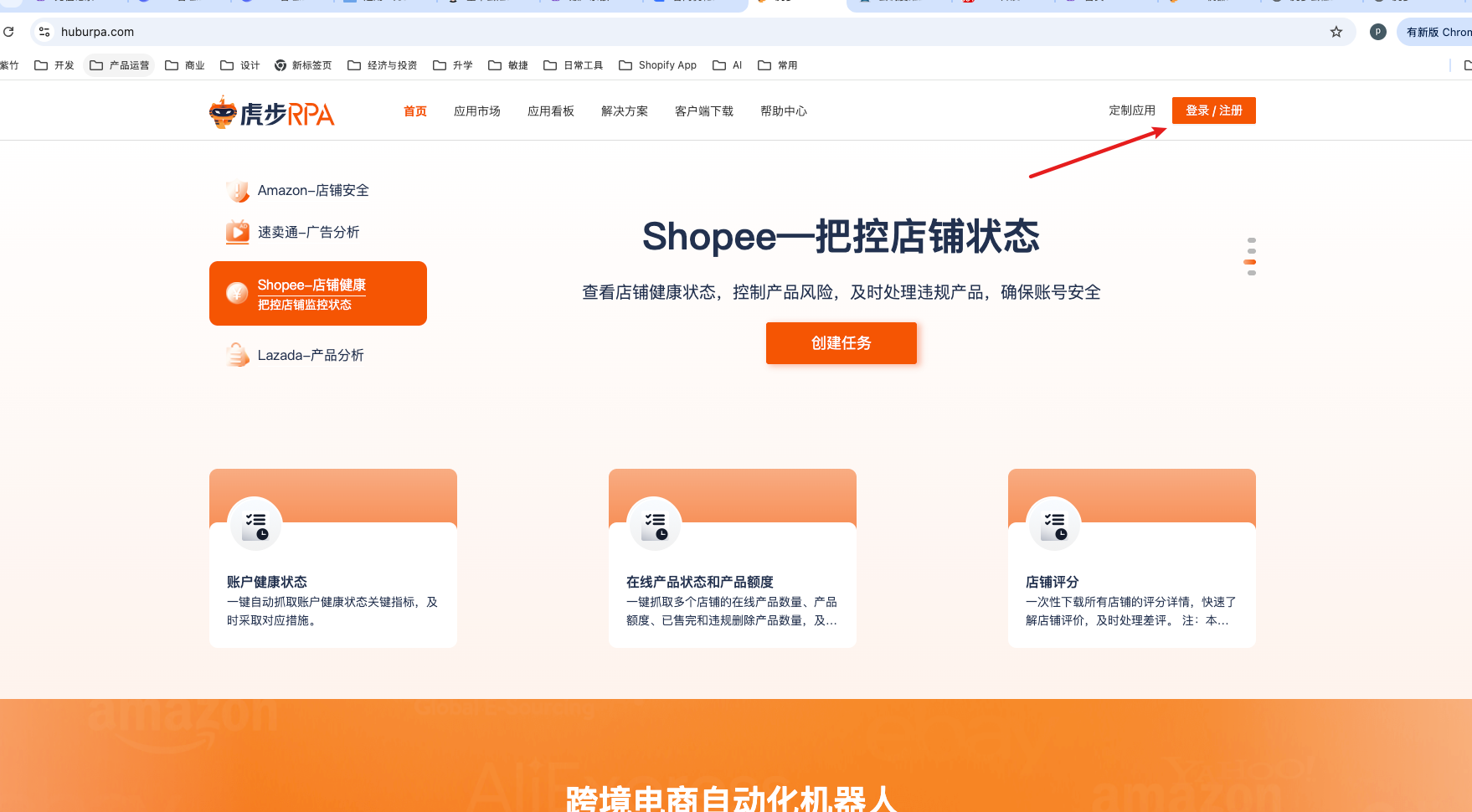Go to the 首页 nav item

click(x=415, y=111)
